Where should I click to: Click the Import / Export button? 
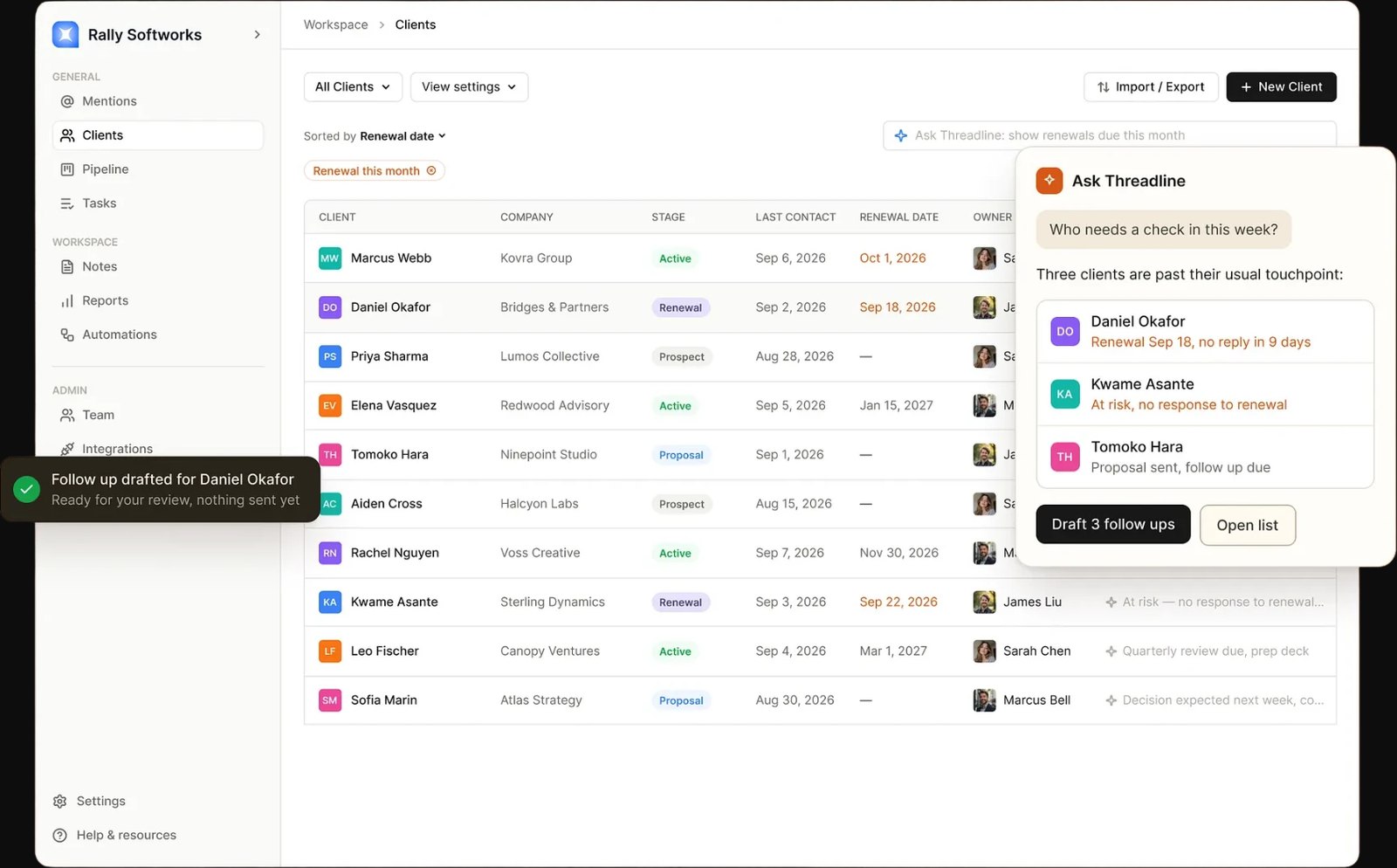click(x=1151, y=87)
